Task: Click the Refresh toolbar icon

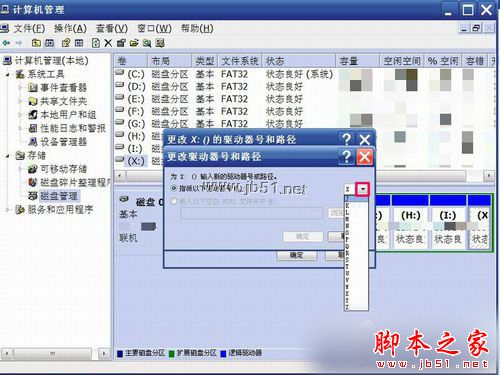Action: point(96,43)
